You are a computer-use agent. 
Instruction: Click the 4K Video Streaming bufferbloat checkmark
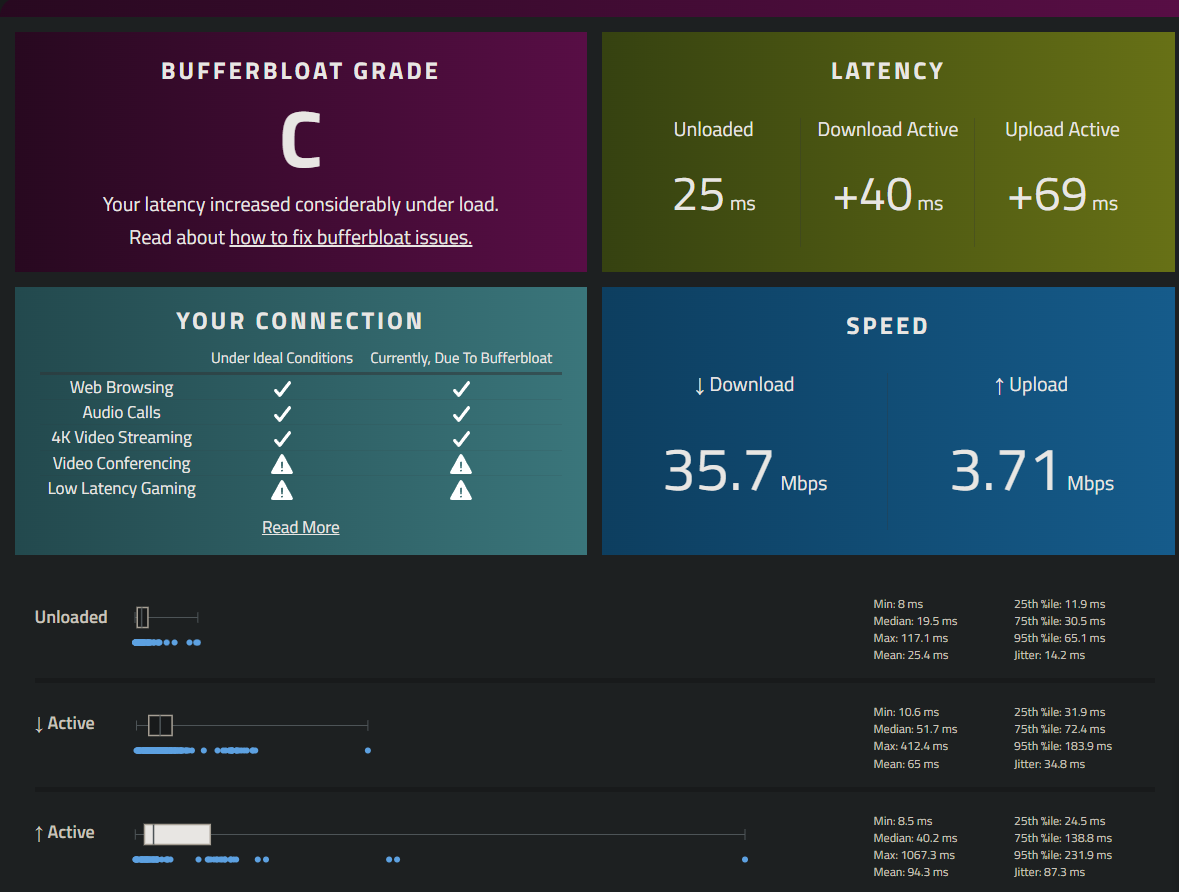(x=461, y=438)
